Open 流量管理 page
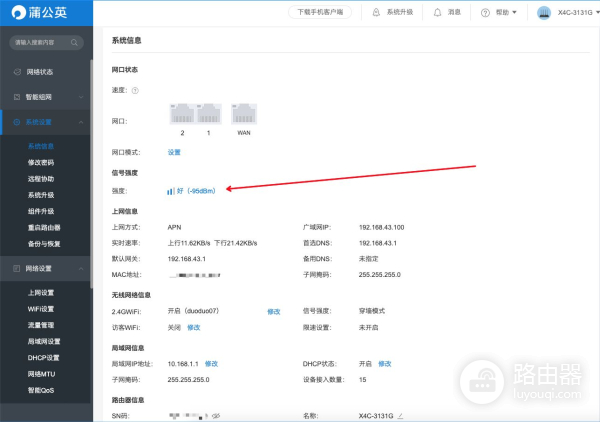This screenshot has height=422, width=600. coord(41,325)
